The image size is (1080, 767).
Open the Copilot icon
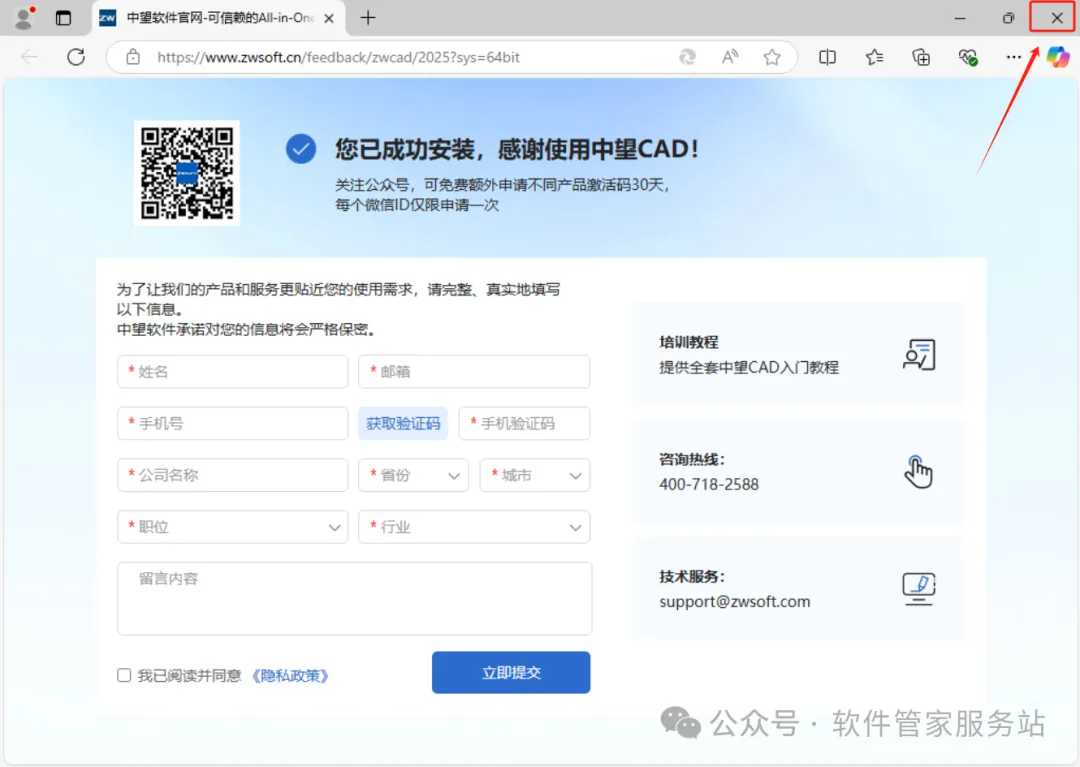click(x=1057, y=57)
